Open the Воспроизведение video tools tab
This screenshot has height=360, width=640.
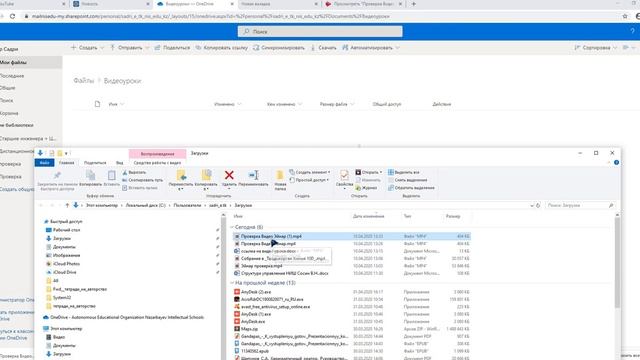coord(158,154)
